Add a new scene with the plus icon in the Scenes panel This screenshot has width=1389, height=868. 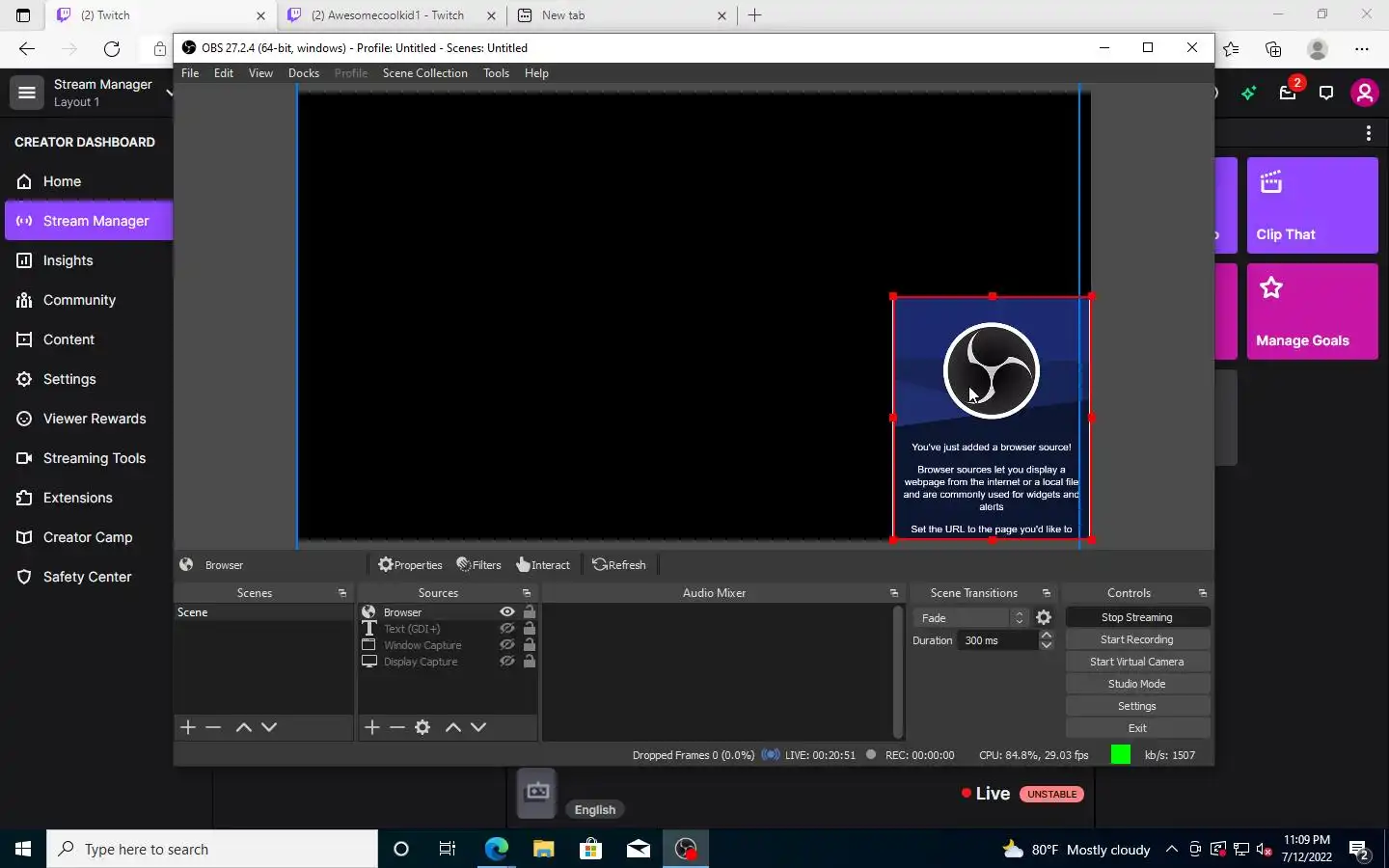pyautogui.click(x=188, y=727)
